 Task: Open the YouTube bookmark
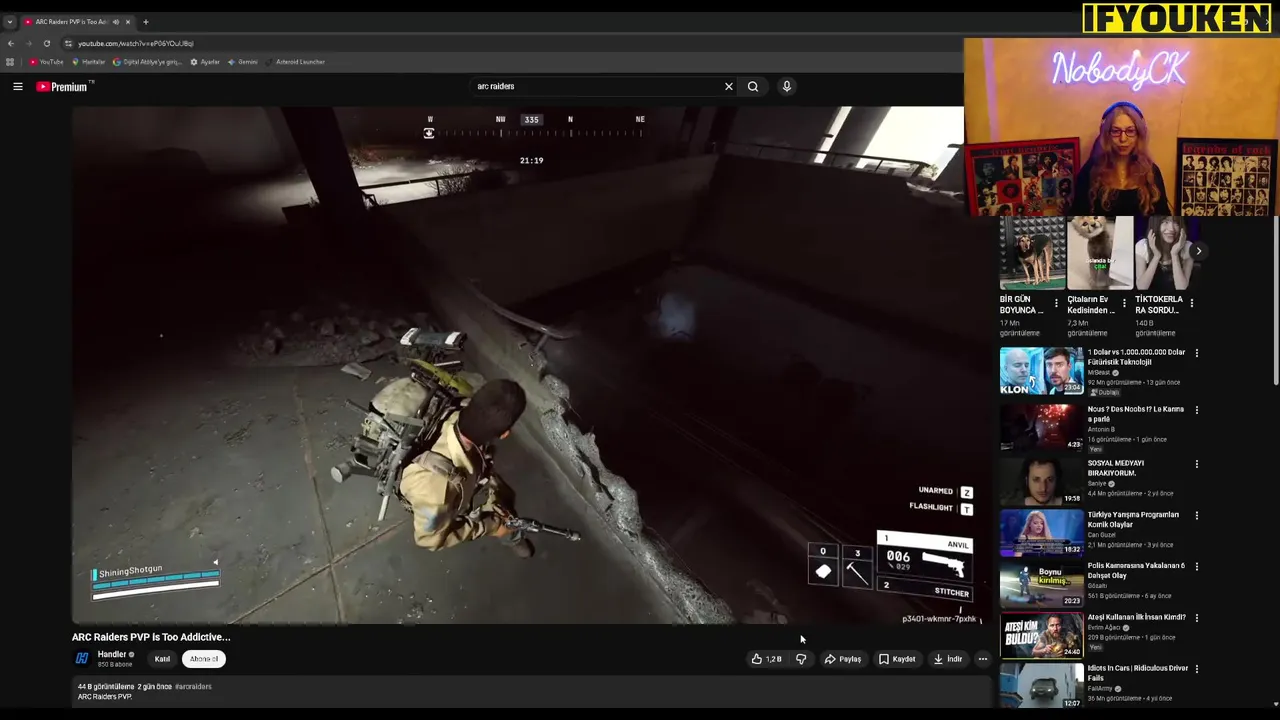(x=46, y=62)
